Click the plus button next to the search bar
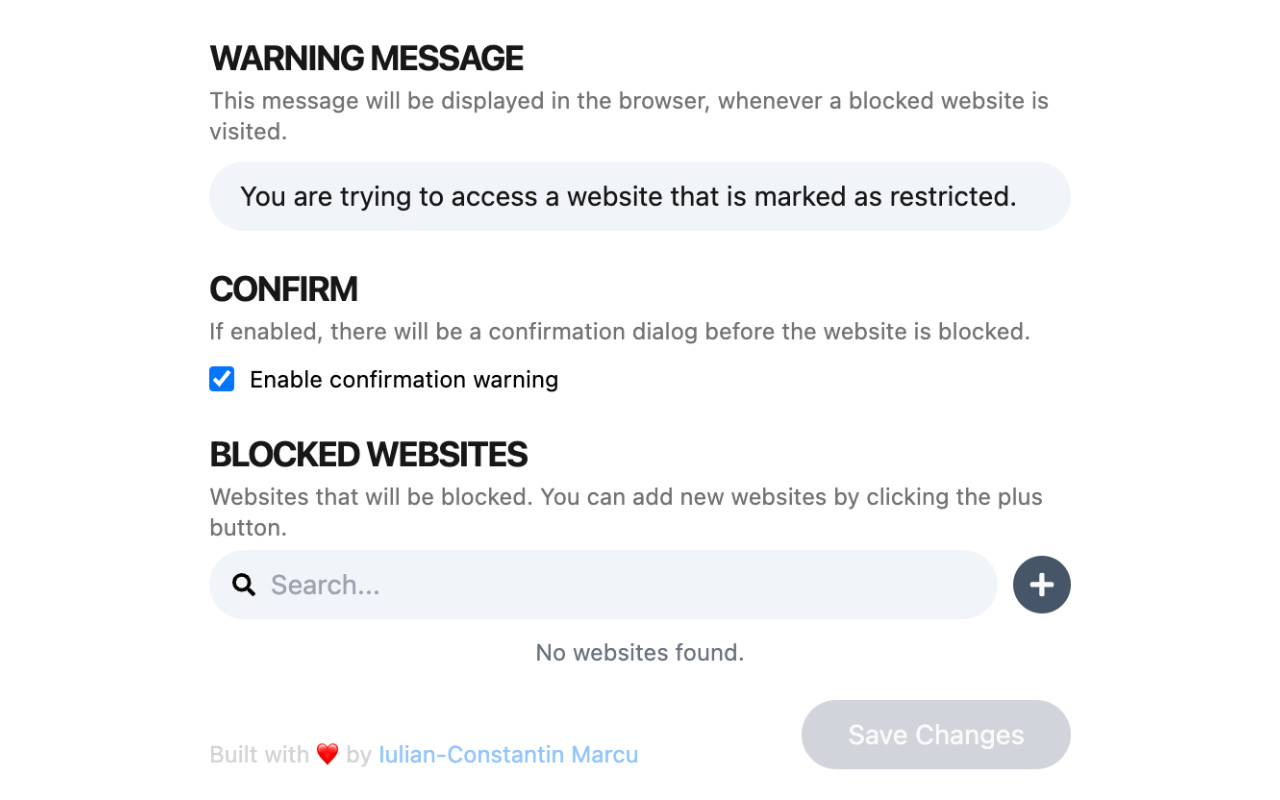 pos(1041,584)
